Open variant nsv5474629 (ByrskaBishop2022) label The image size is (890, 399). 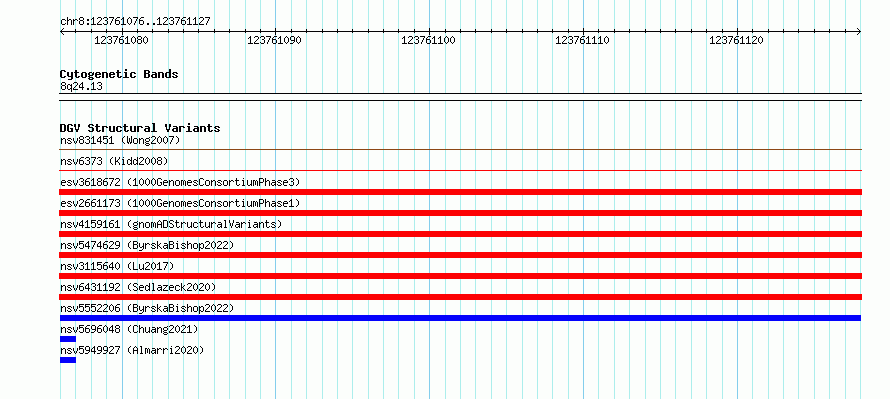(147, 245)
